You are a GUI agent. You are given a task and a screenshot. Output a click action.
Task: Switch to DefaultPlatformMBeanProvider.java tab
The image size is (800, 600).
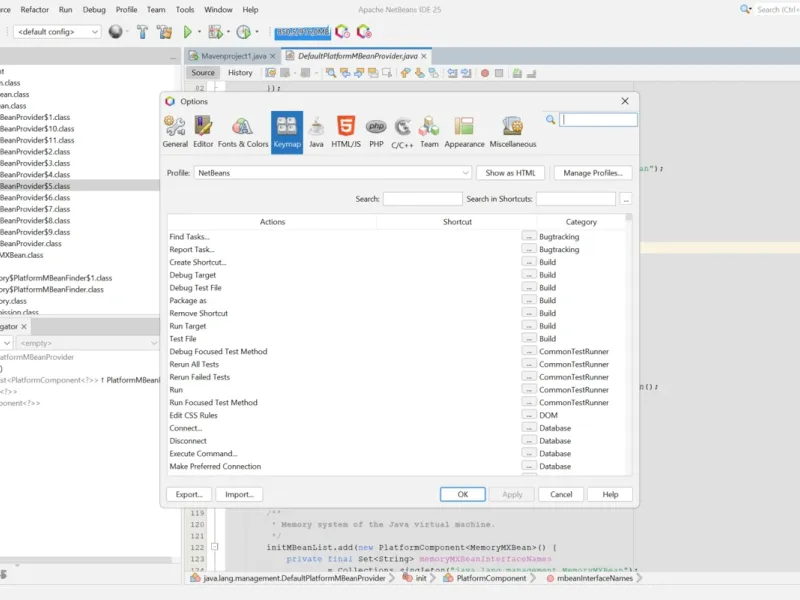357,56
